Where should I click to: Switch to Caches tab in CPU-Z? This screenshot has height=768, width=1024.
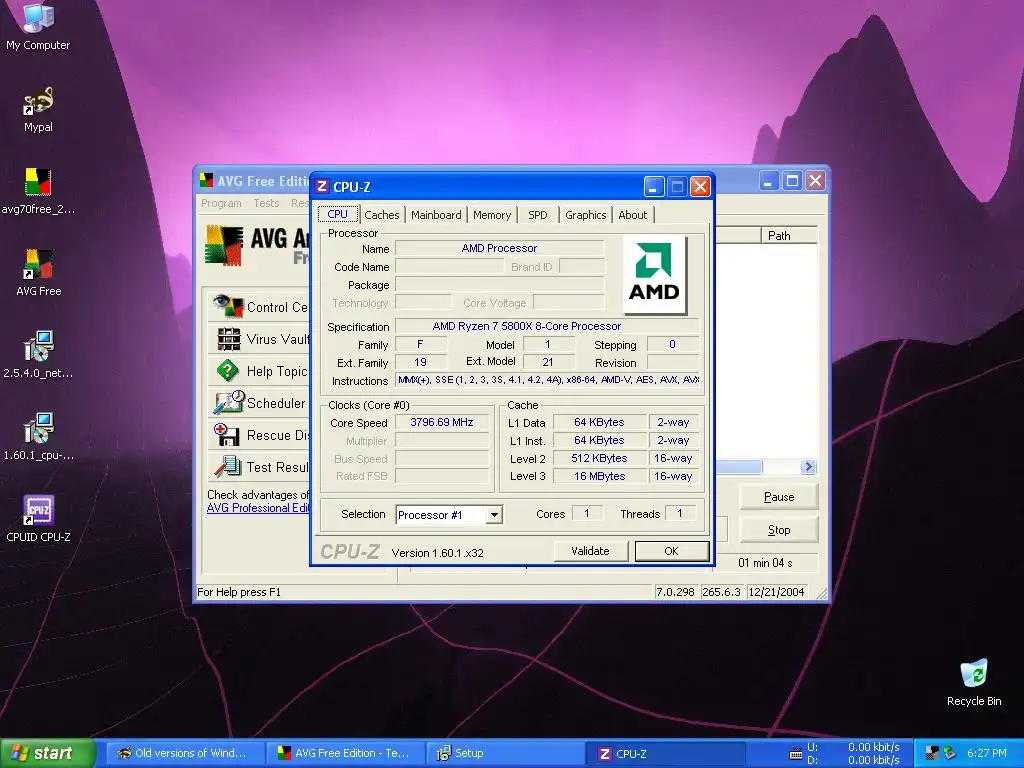[381, 215]
